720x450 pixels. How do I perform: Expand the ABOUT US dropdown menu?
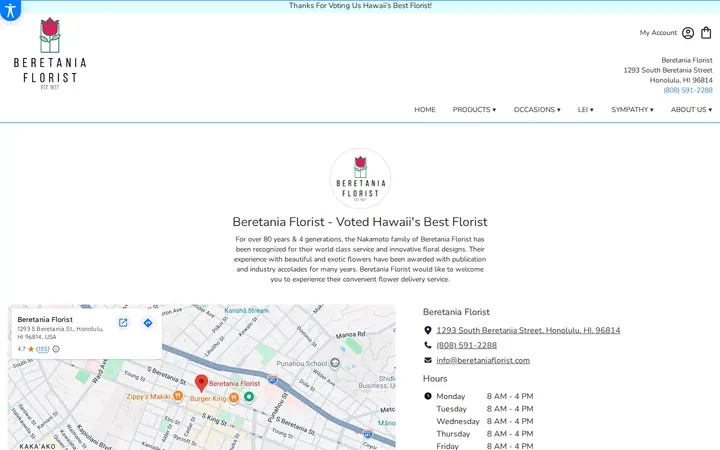click(691, 110)
